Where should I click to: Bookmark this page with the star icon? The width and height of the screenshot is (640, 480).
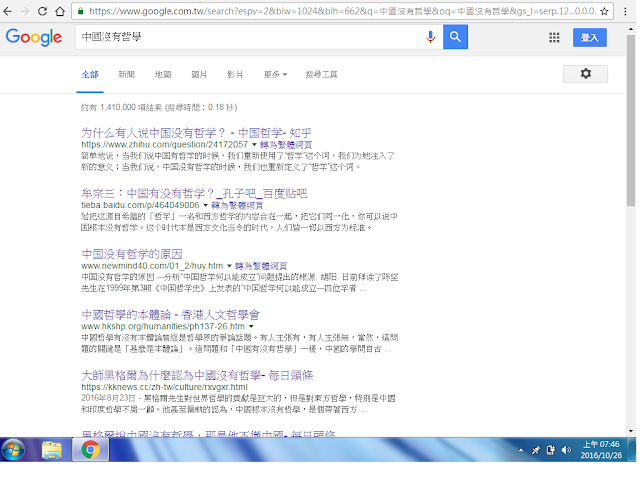(604, 11)
